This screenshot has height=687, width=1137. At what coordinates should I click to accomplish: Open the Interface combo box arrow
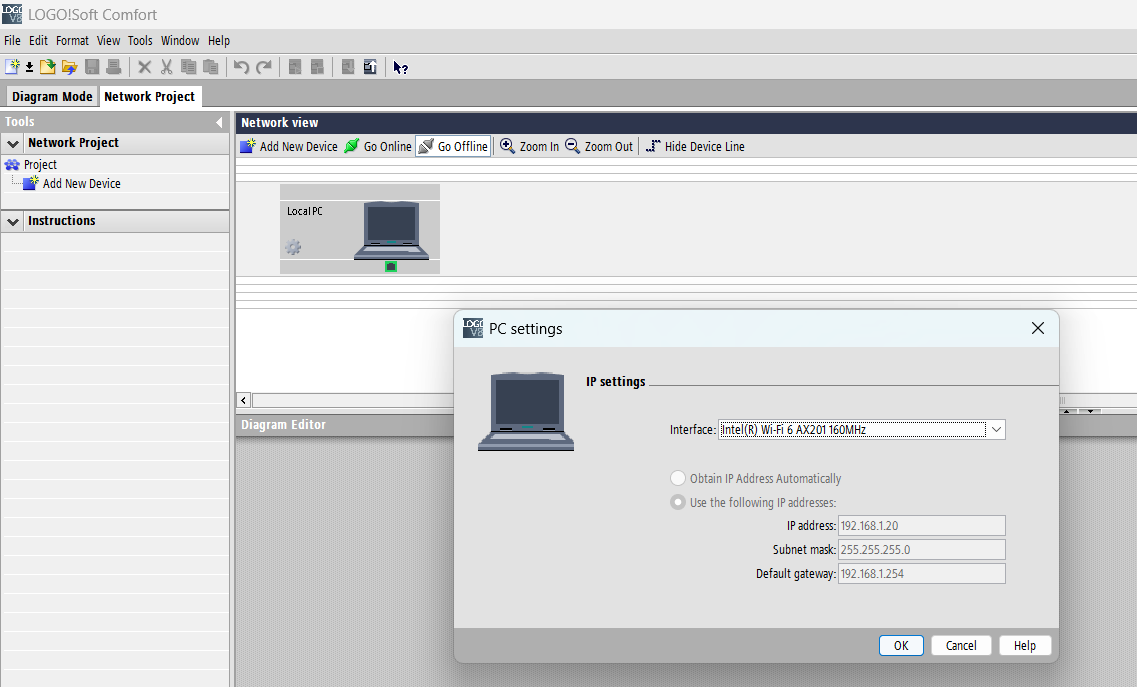click(x=996, y=429)
